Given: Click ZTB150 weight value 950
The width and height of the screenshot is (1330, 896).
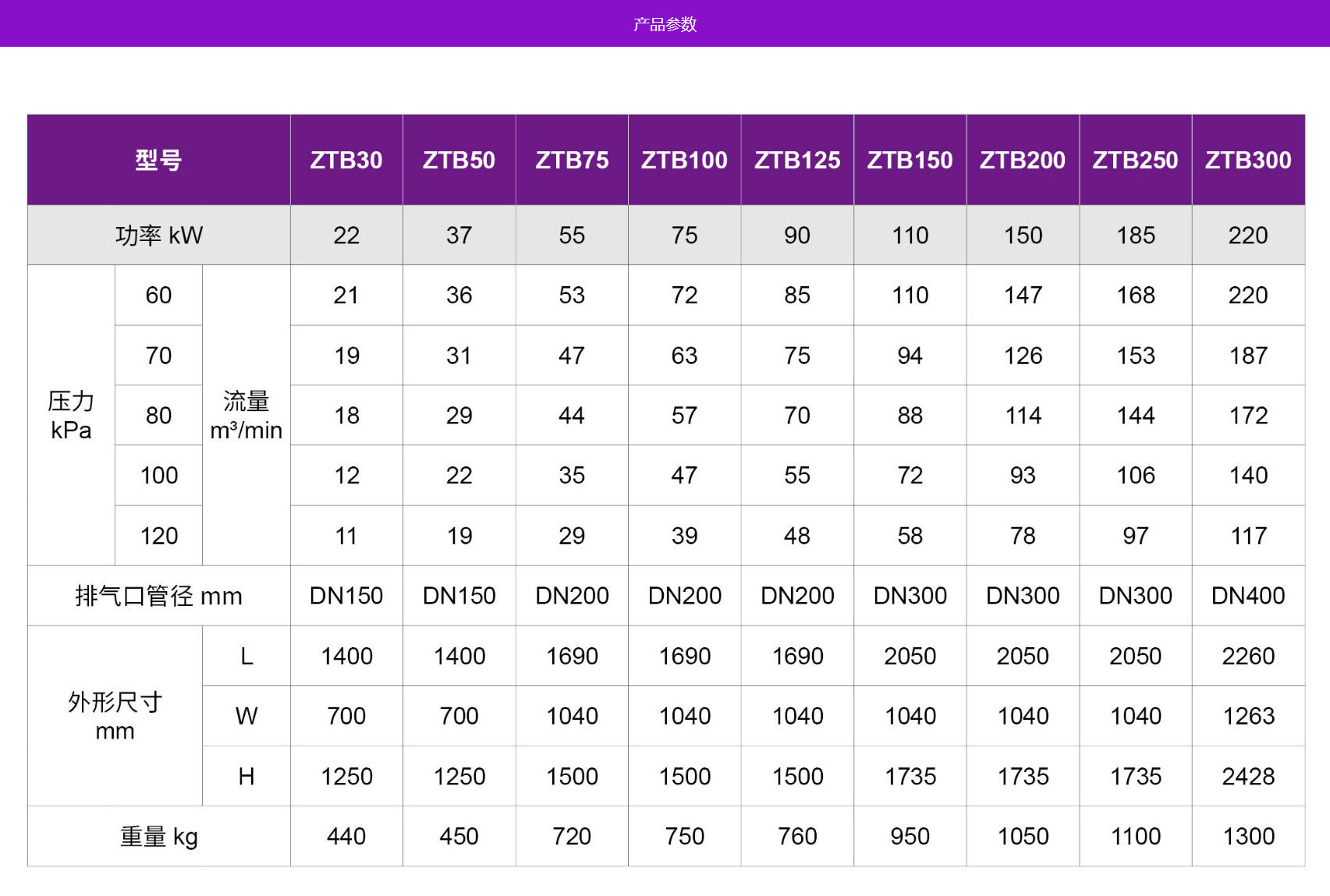Looking at the screenshot, I should (x=910, y=836).
